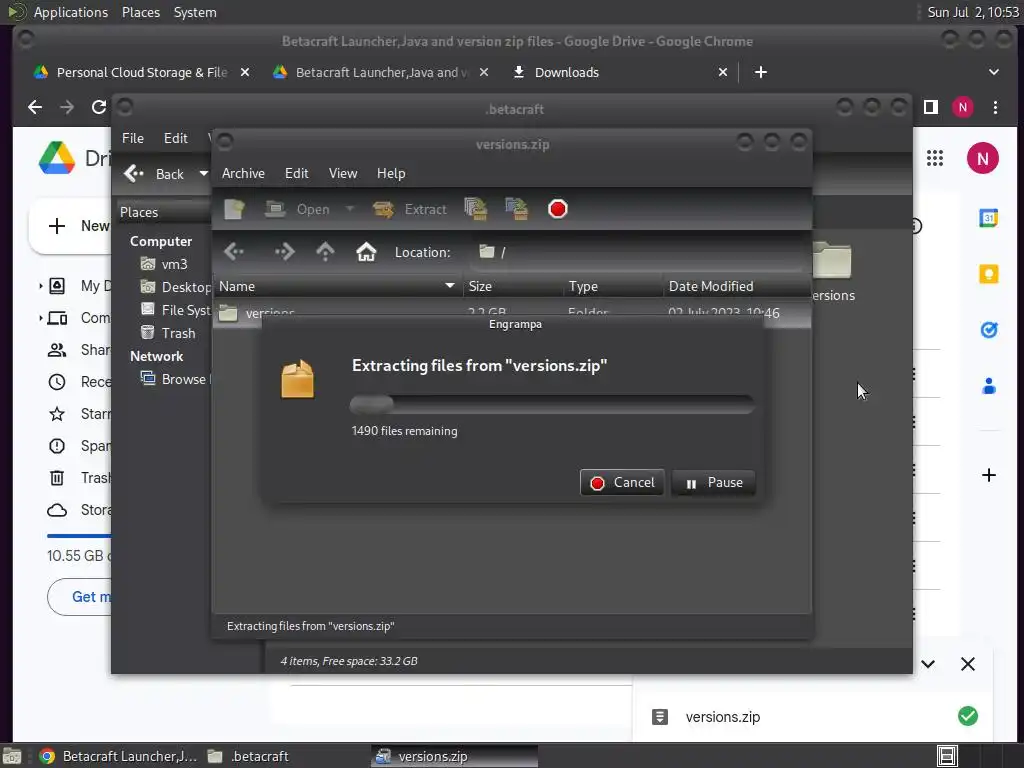Go to archive home location
1024x768 pixels.
tap(366, 252)
